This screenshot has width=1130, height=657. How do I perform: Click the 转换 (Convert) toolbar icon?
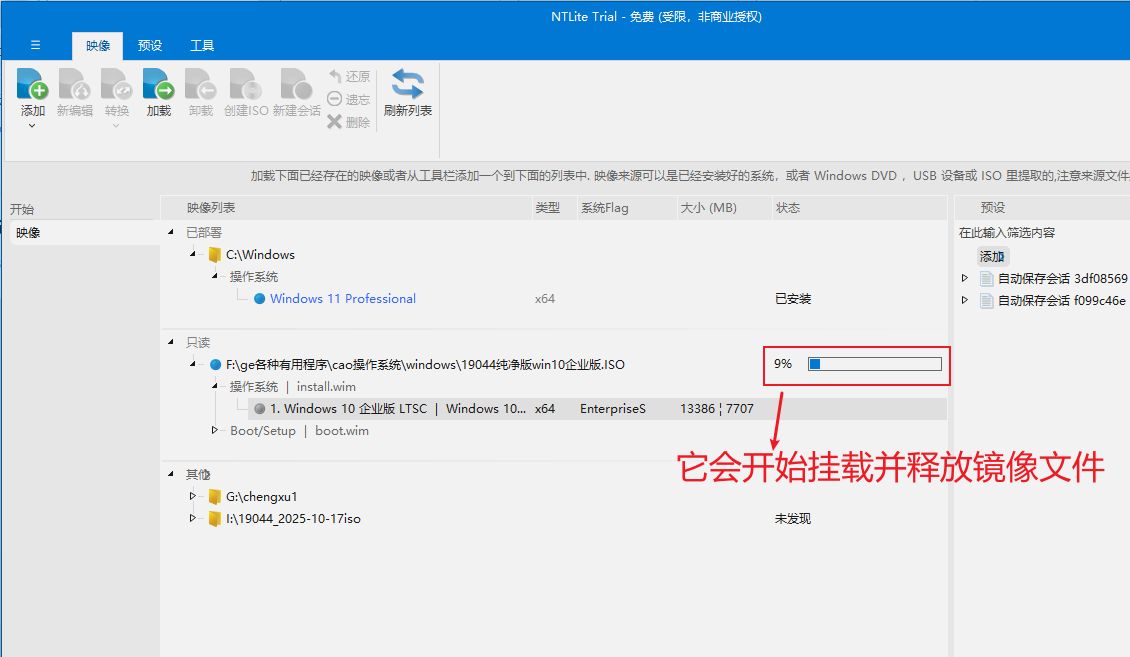click(116, 85)
